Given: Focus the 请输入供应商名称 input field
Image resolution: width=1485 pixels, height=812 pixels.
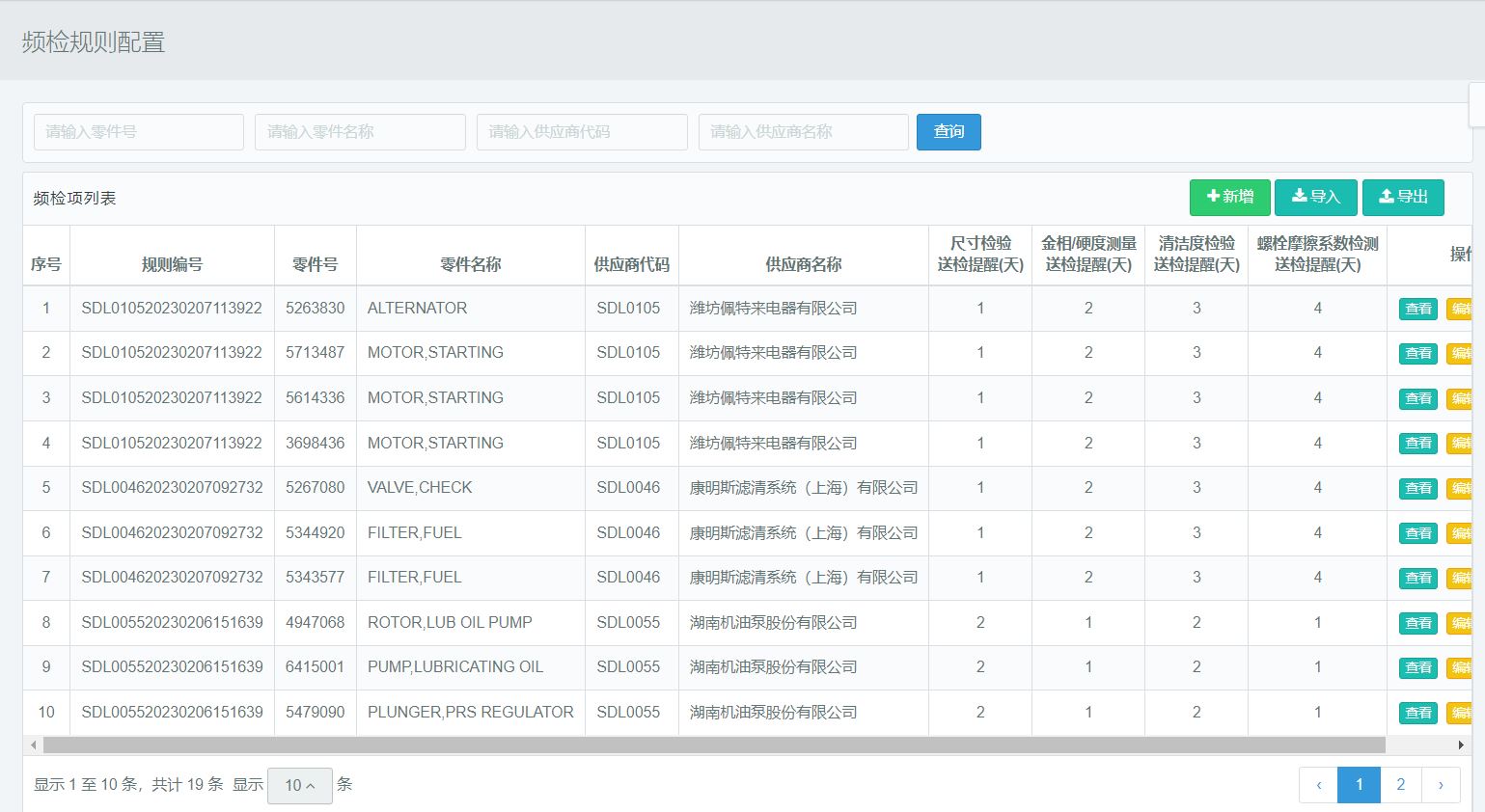Looking at the screenshot, I should (804, 132).
